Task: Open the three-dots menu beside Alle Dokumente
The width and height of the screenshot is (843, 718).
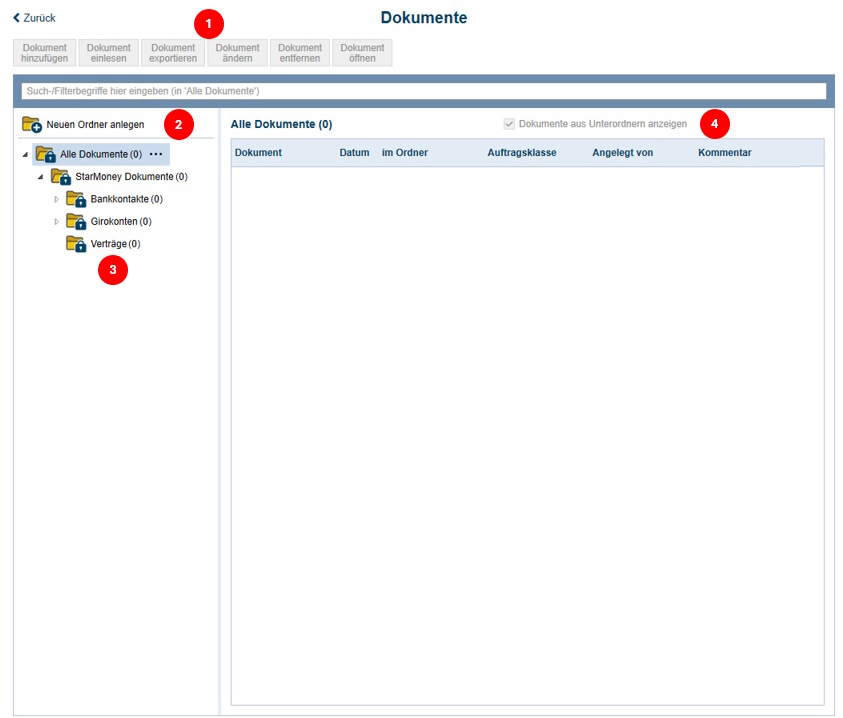Action: [156, 155]
